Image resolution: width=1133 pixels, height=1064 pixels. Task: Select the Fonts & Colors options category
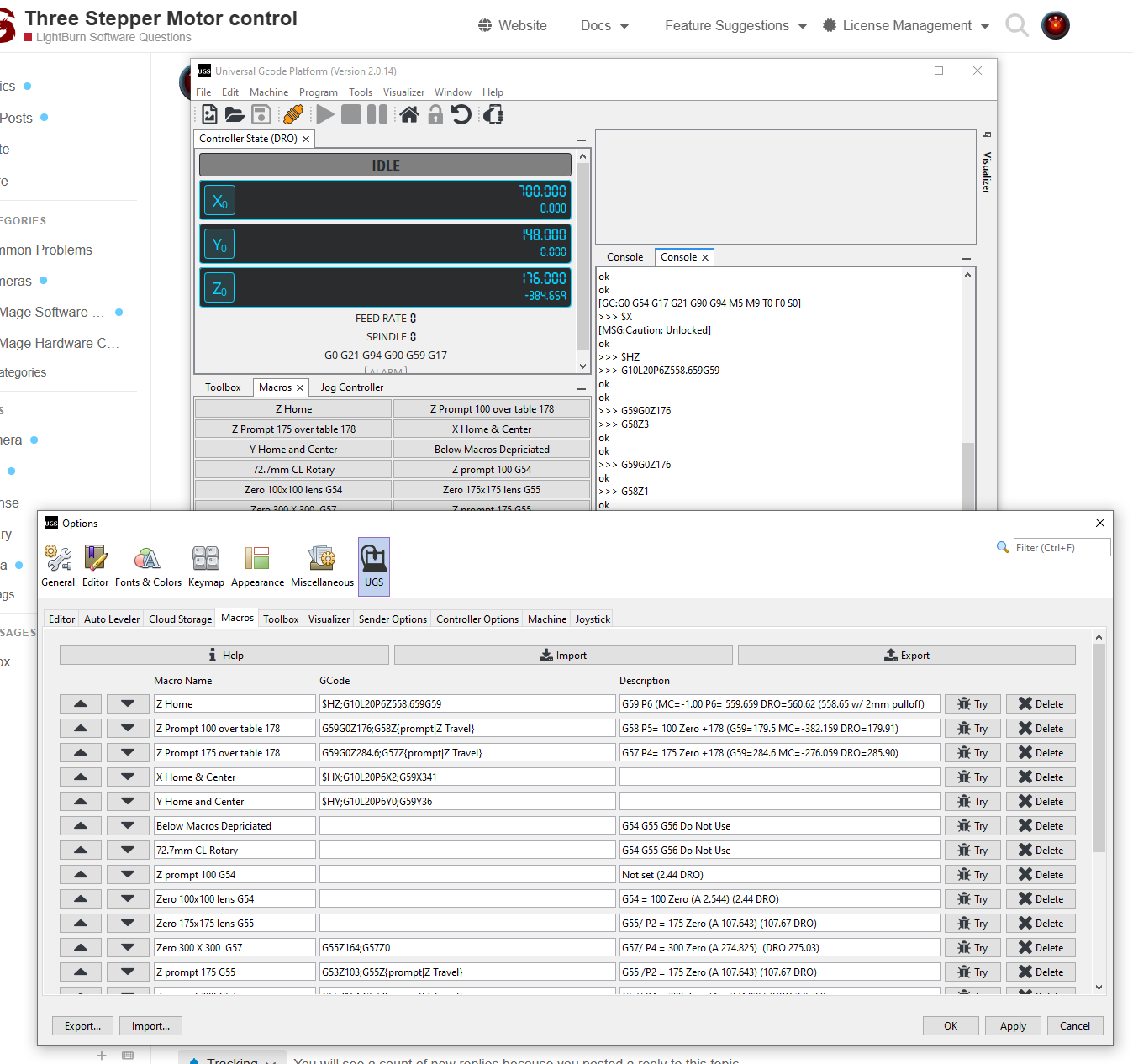[x=148, y=566]
